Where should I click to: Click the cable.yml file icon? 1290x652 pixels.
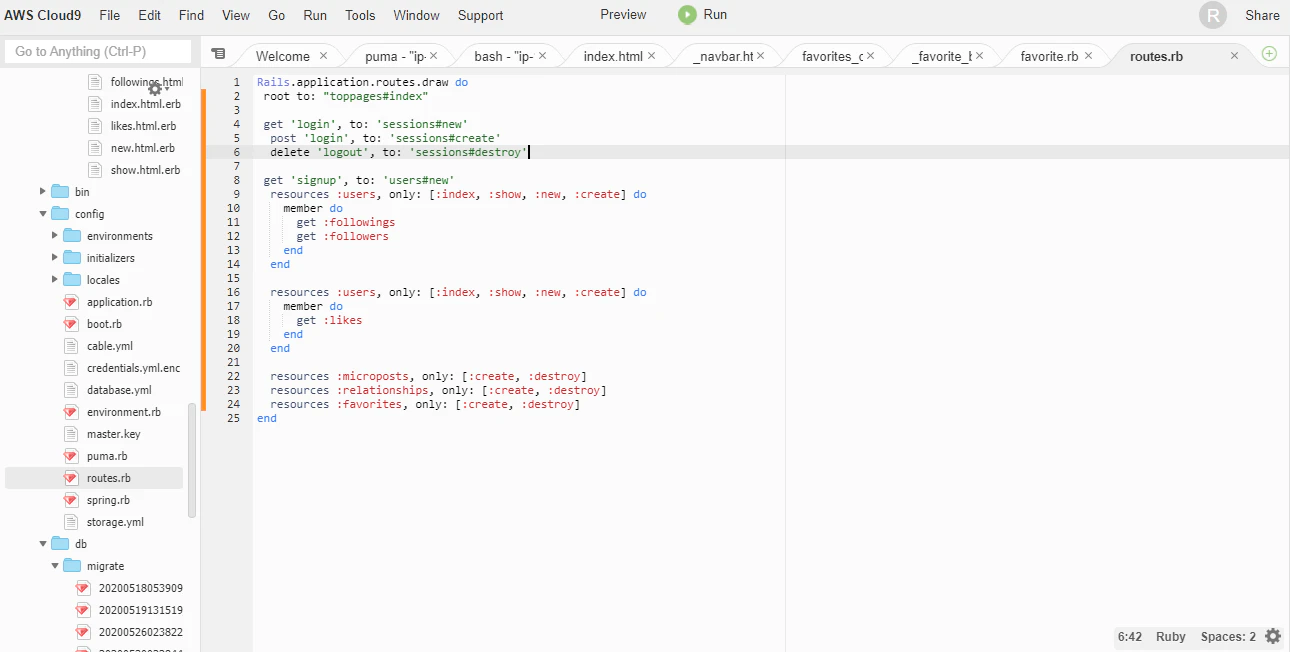71,346
